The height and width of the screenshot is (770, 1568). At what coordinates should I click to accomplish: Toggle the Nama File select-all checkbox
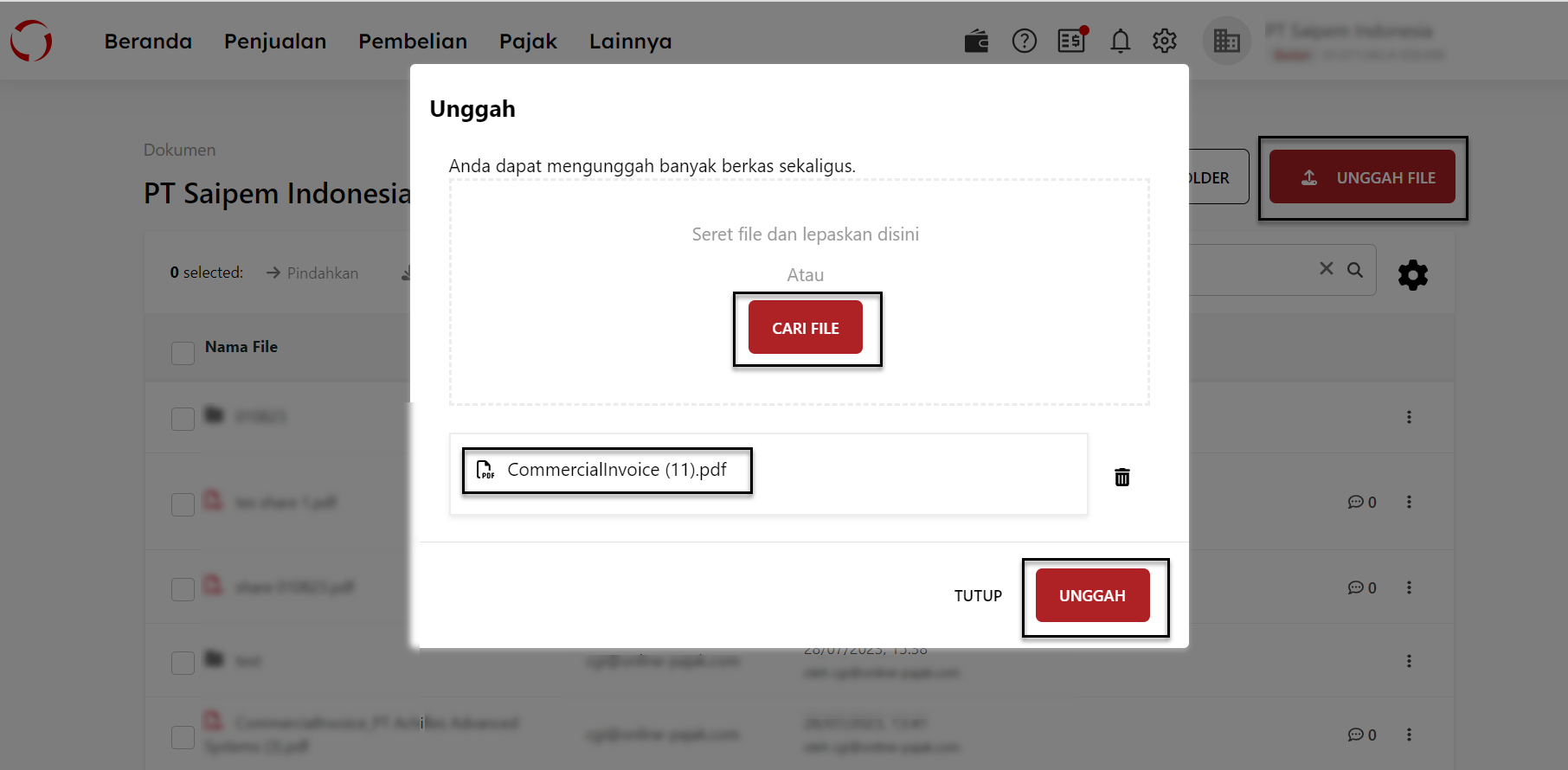tap(183, 353)
